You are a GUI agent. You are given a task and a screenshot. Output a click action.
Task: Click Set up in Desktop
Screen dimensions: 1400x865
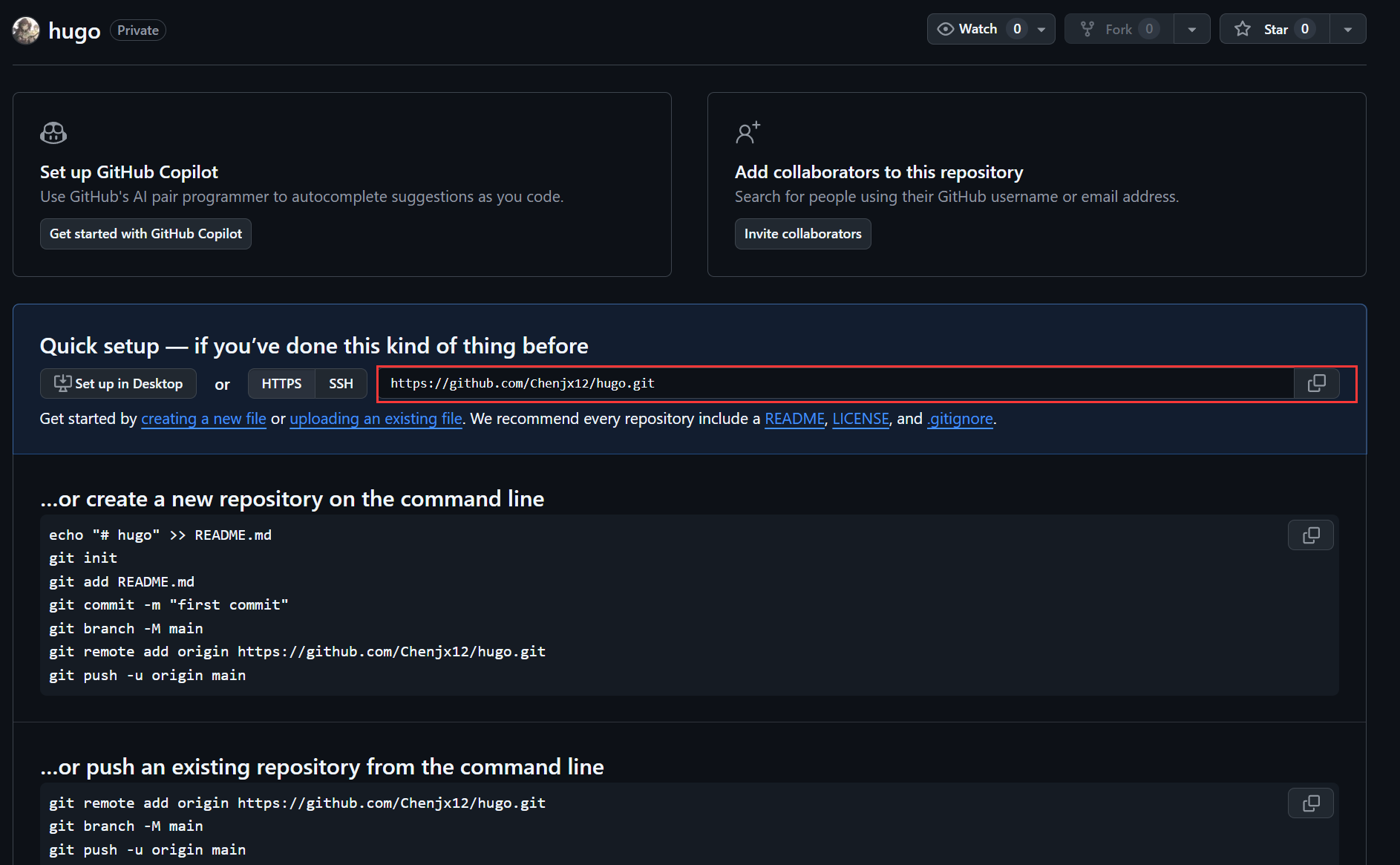pos(118,384)
